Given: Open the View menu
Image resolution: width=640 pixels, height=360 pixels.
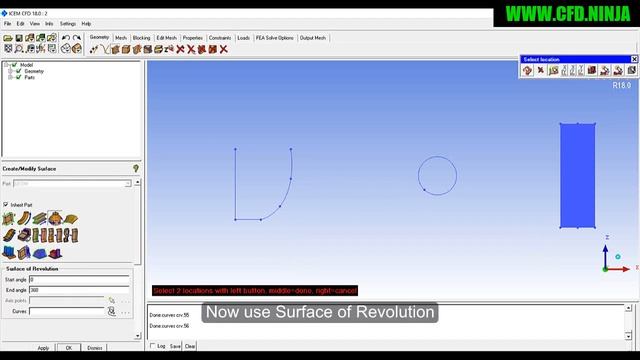Looking at the screenshot, I should click(35, 24).
